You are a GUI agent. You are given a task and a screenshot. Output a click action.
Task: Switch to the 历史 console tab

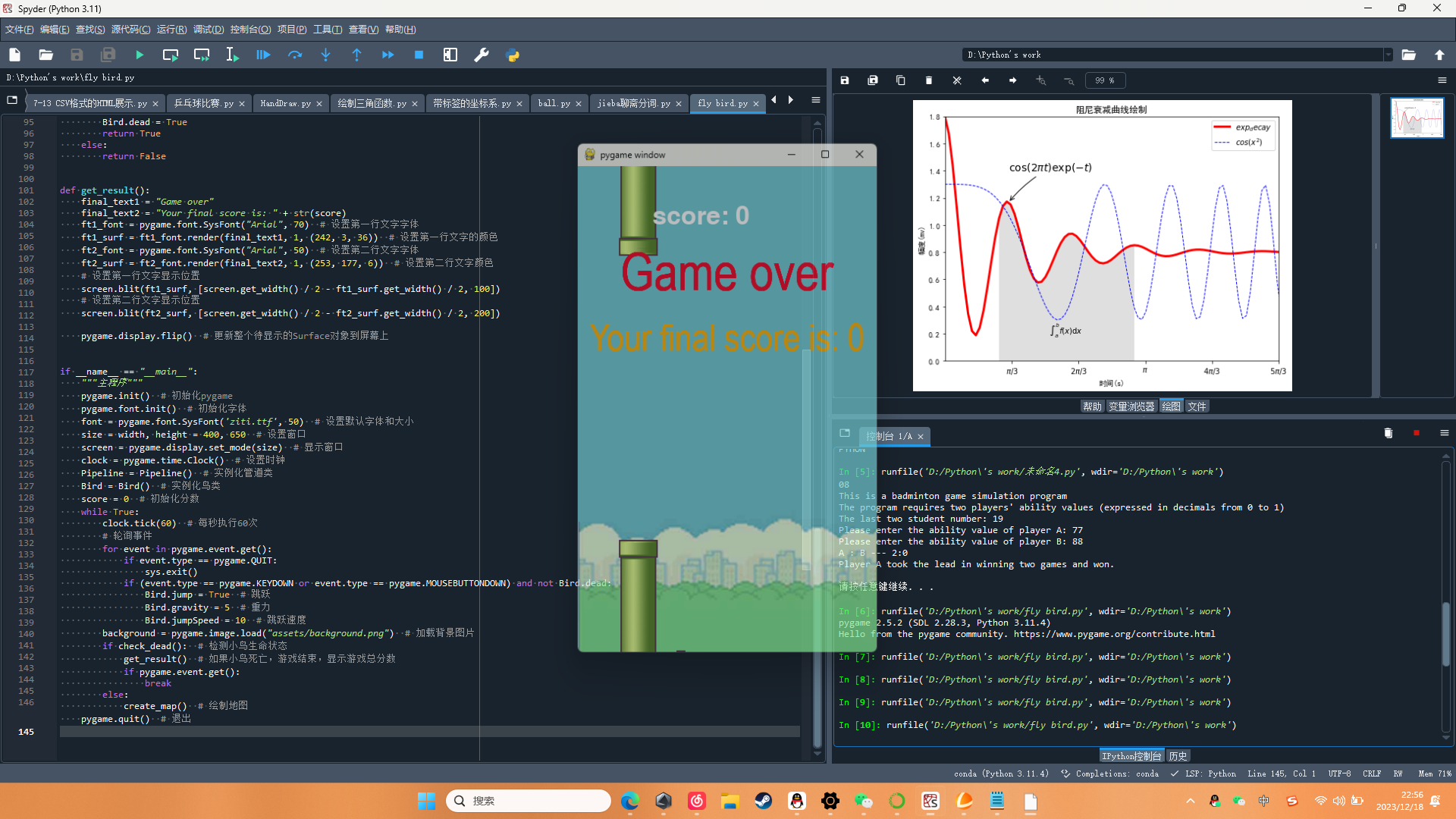click(1178, 756)
